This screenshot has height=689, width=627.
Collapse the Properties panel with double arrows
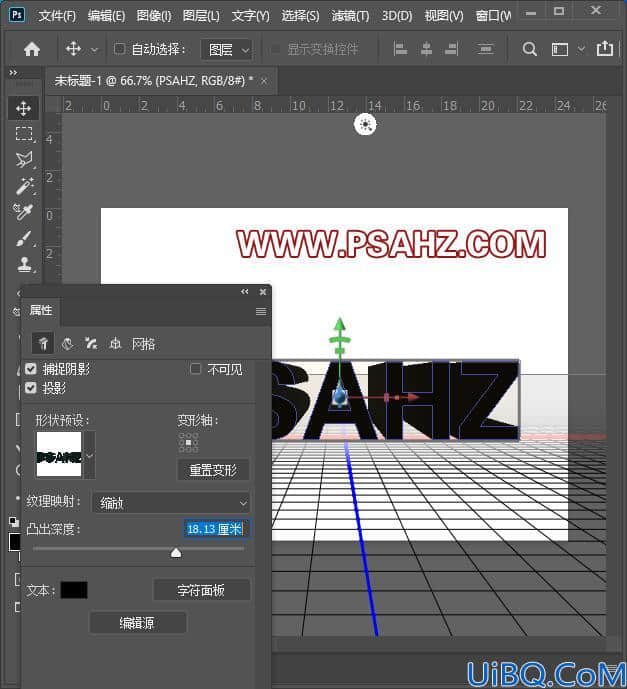(245, 292)
